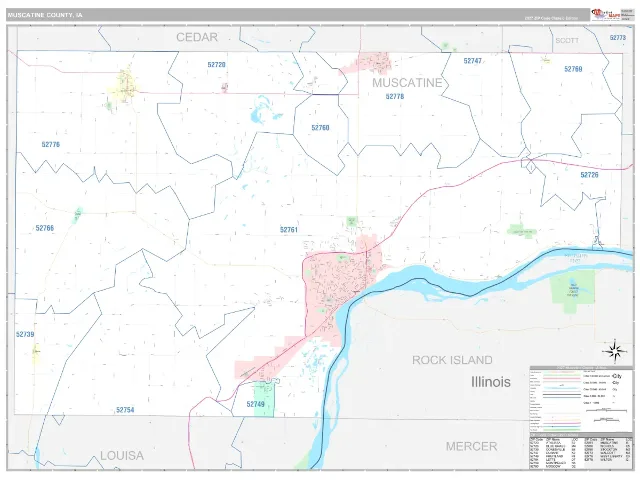Select the MUSCATINE COUNTY, IA title

click(45, 15)
